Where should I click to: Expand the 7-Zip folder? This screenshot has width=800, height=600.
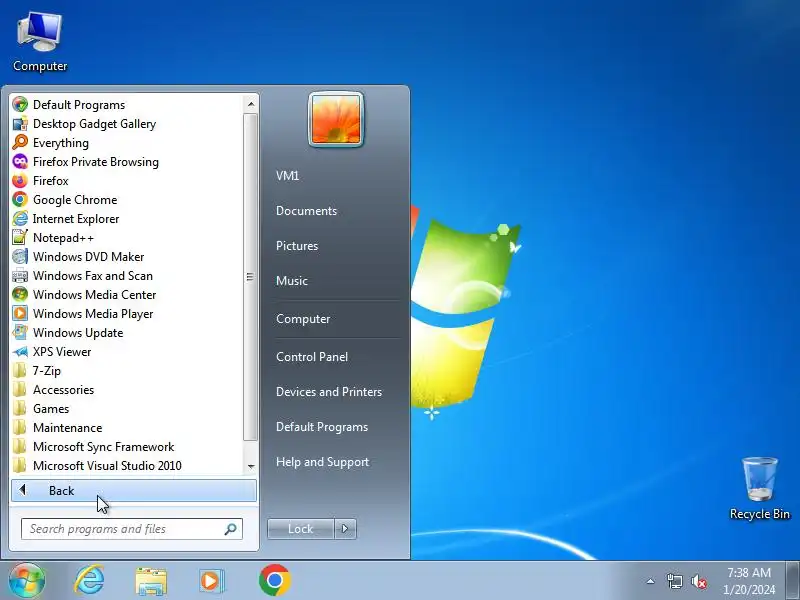(x=36, y=370)
